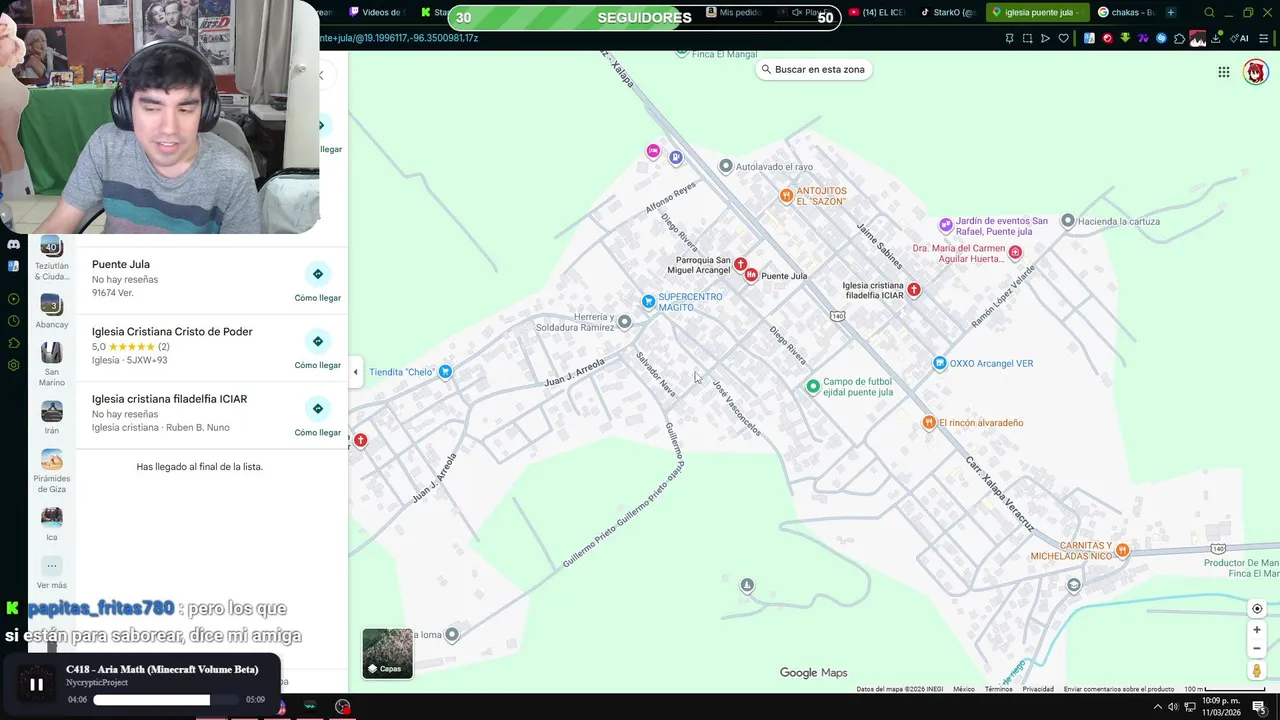Open the Privacidad link
1280x720 pixels.
[1038, 689]
